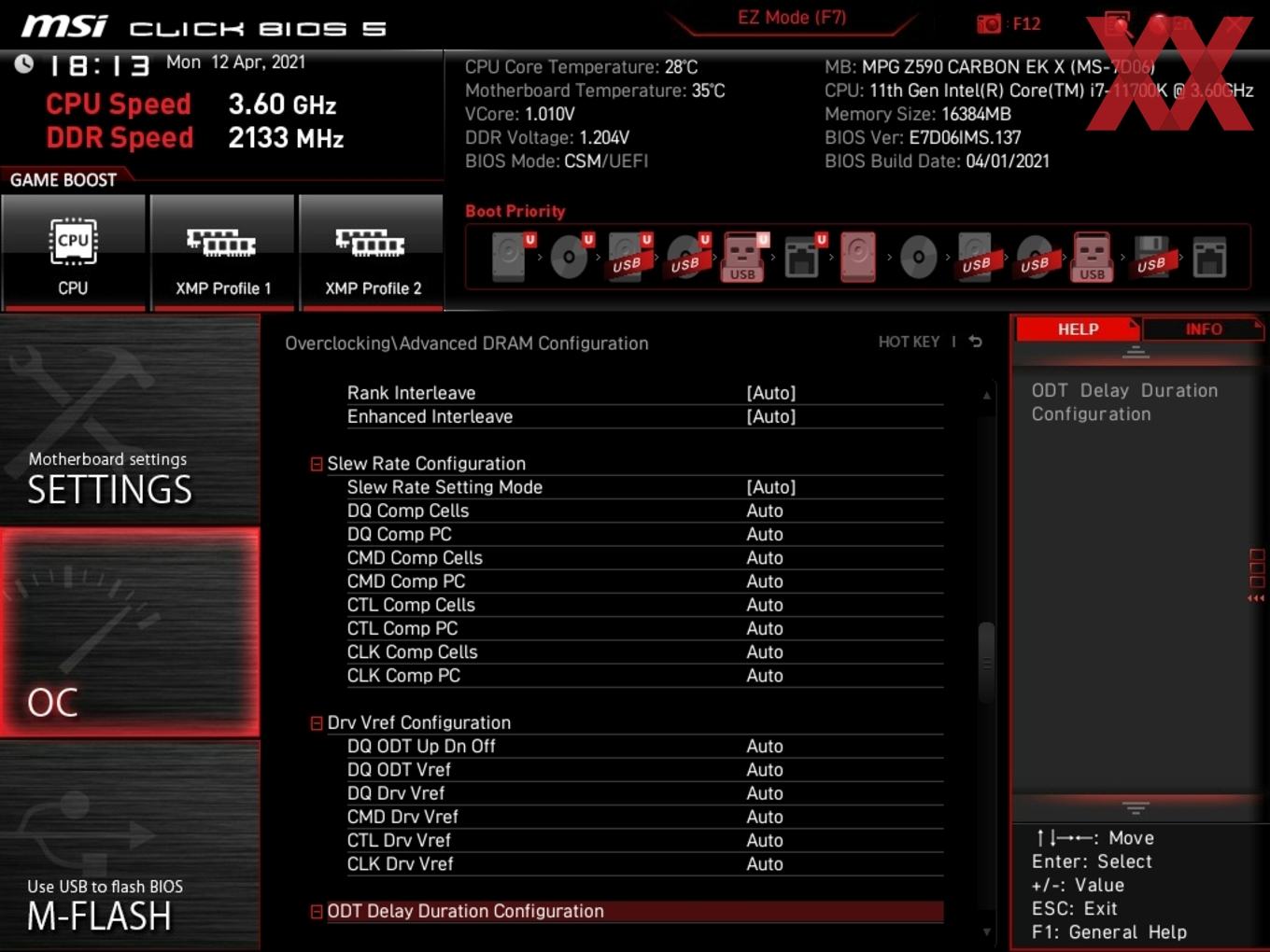Click the help panel top drag handle
1270x952 pixels.
[x=1136, y=352]
